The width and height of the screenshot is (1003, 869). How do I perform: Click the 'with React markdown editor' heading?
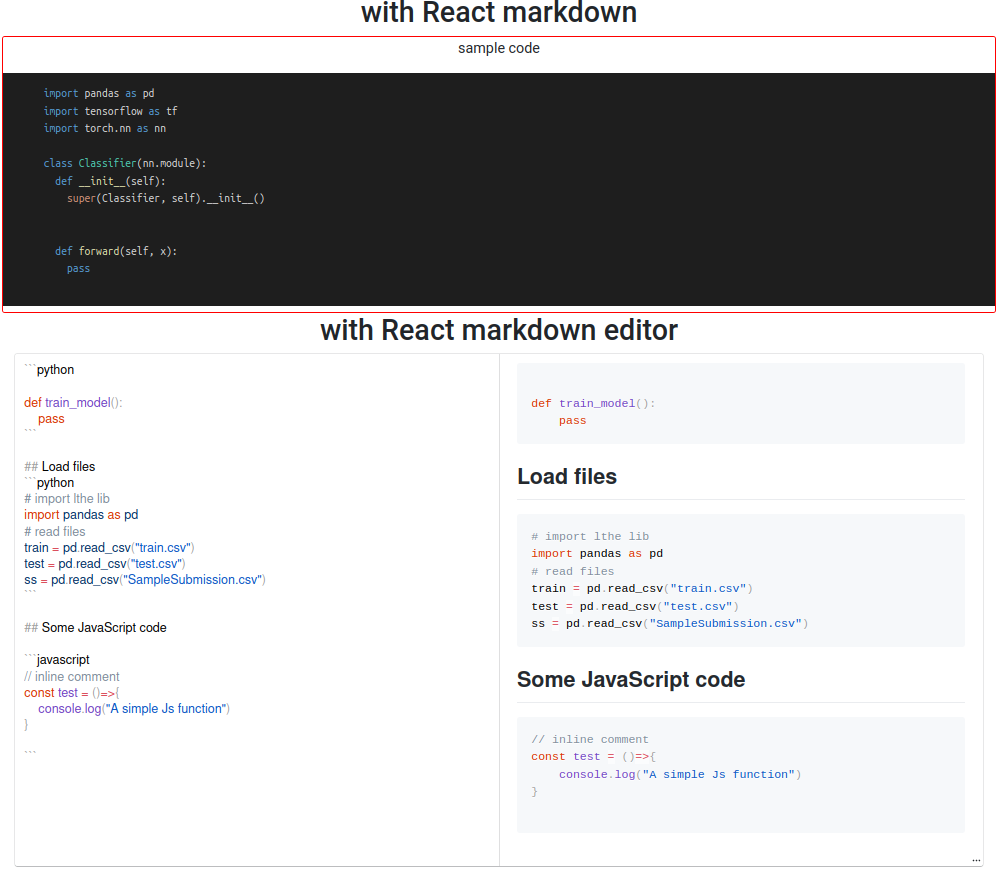click(499, 331)
